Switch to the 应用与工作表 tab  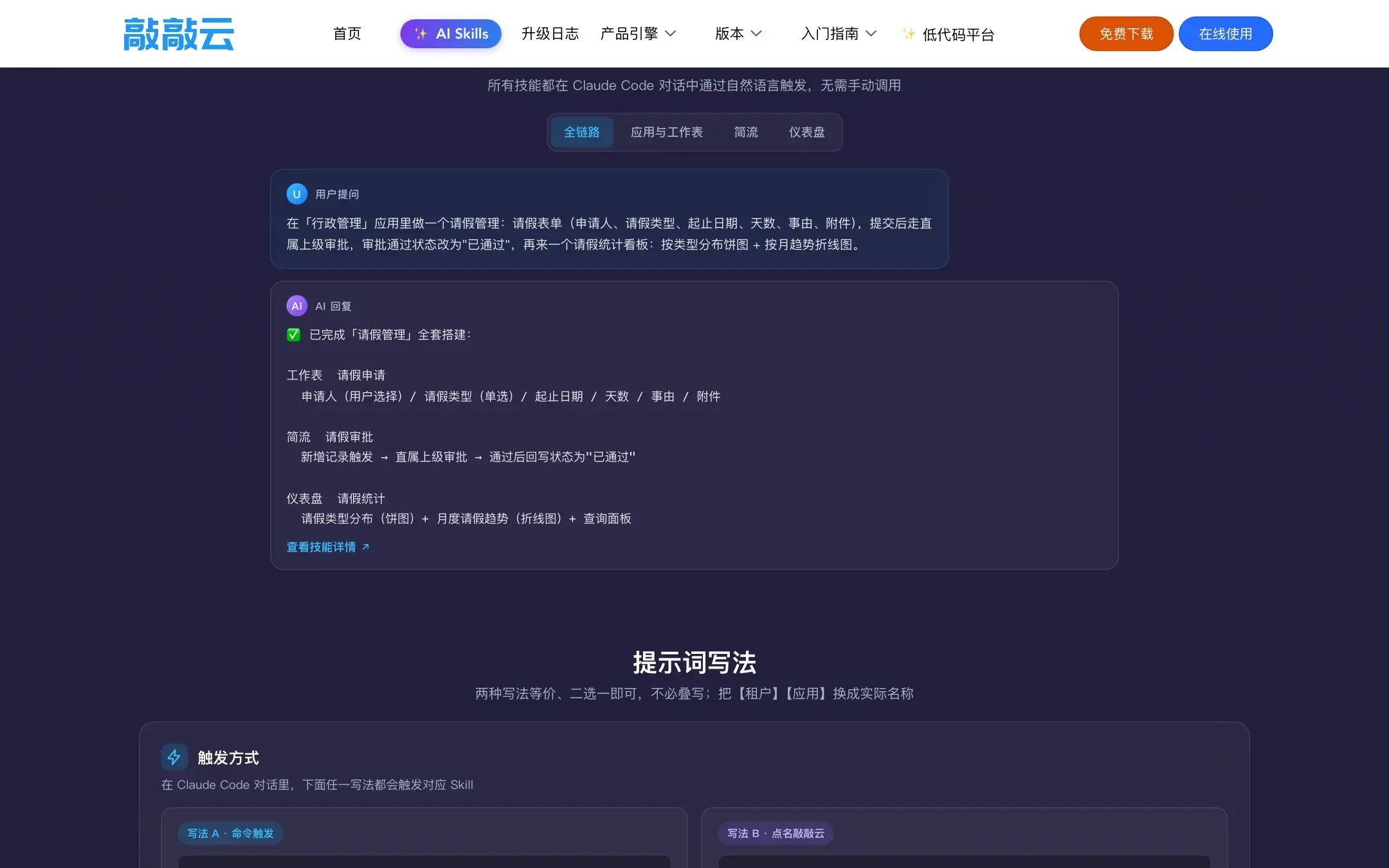point(666,132)
